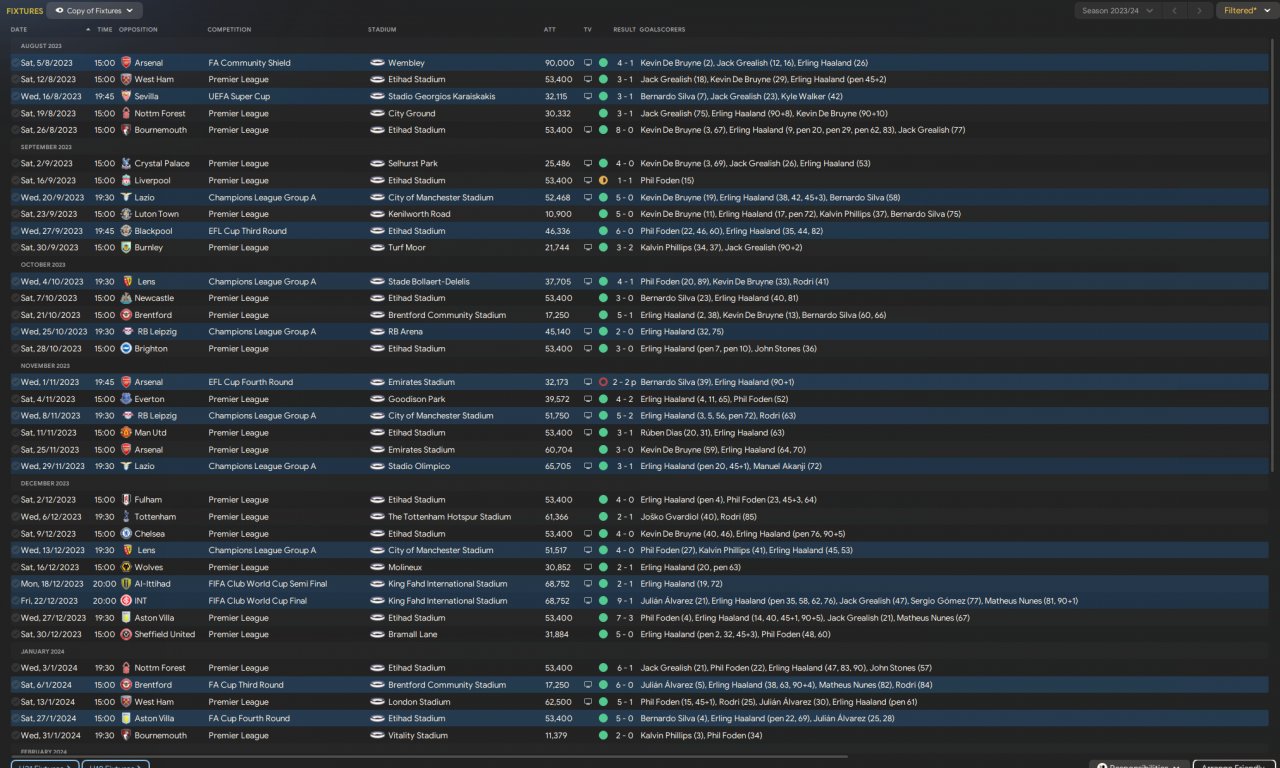
Task: Click the Wolves club badge
Action: pos(126,567)
